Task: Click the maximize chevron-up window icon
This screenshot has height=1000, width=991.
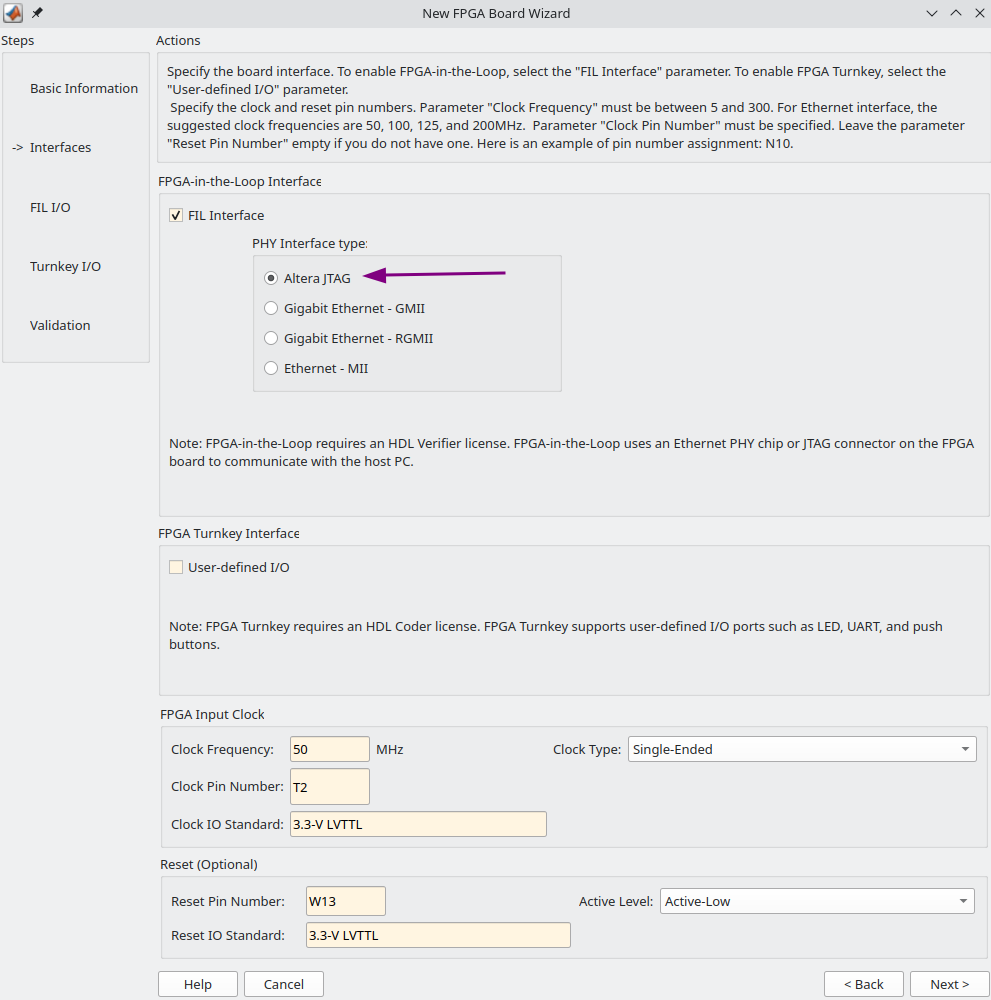Action: [x=956, y=13]
